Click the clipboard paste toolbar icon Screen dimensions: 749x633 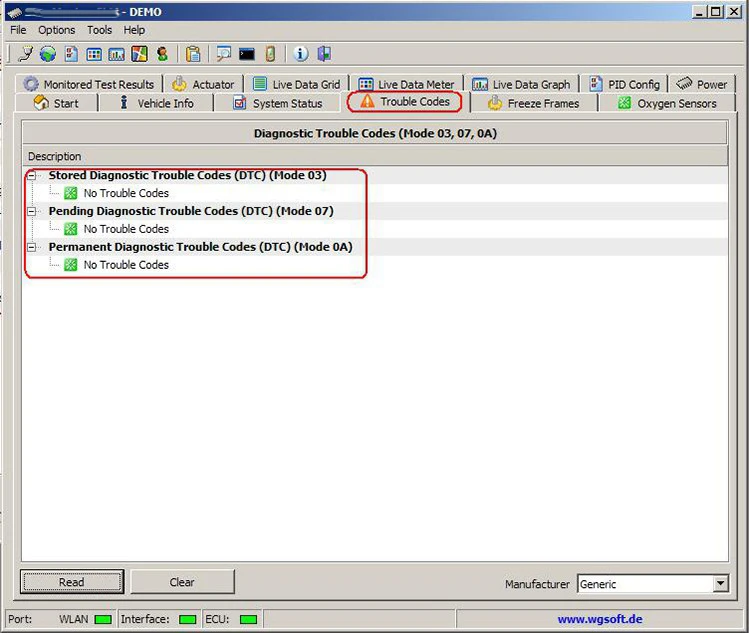[193, 54]
